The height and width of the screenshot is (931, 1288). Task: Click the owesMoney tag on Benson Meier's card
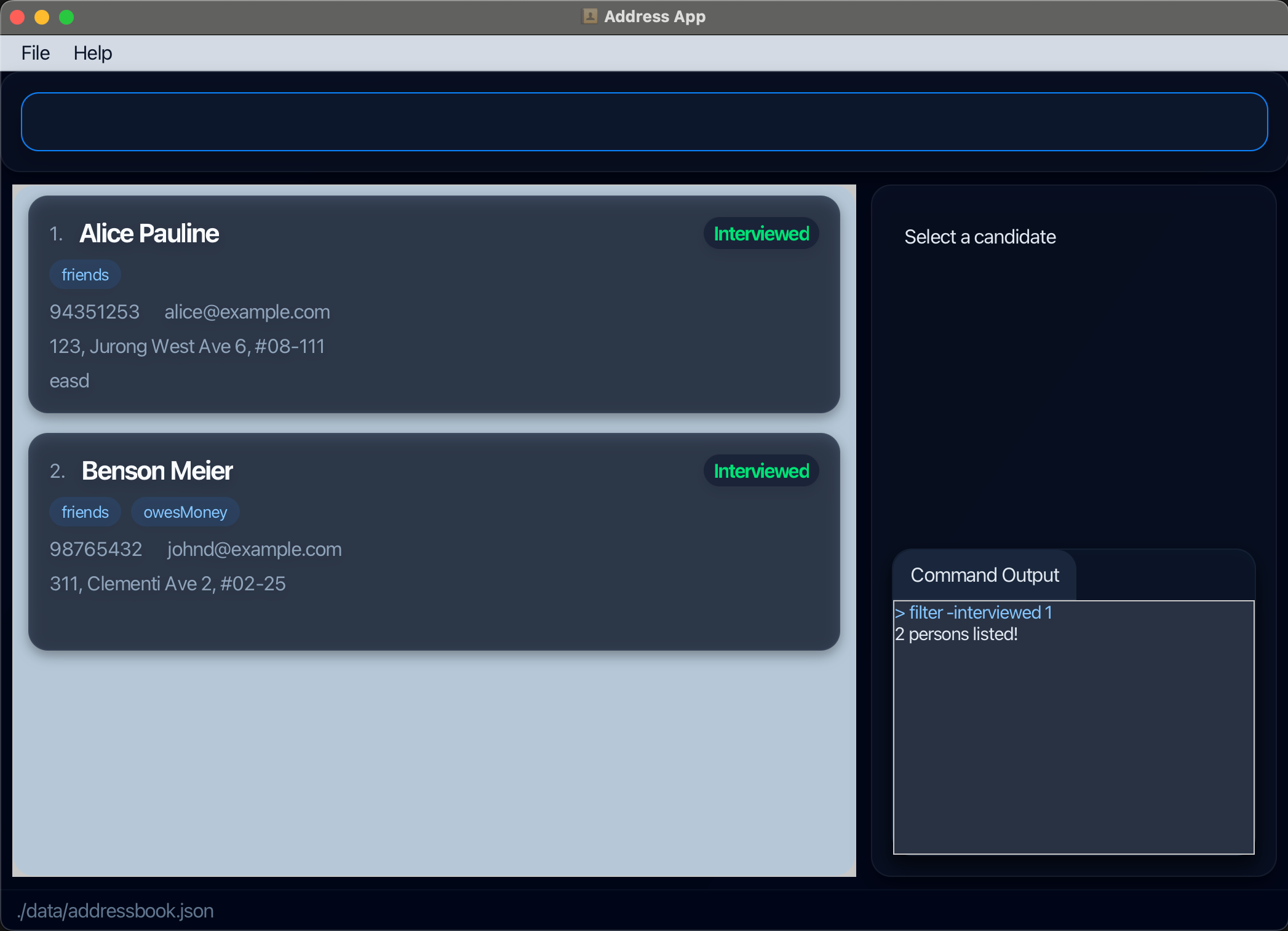(x=185, y=512)
